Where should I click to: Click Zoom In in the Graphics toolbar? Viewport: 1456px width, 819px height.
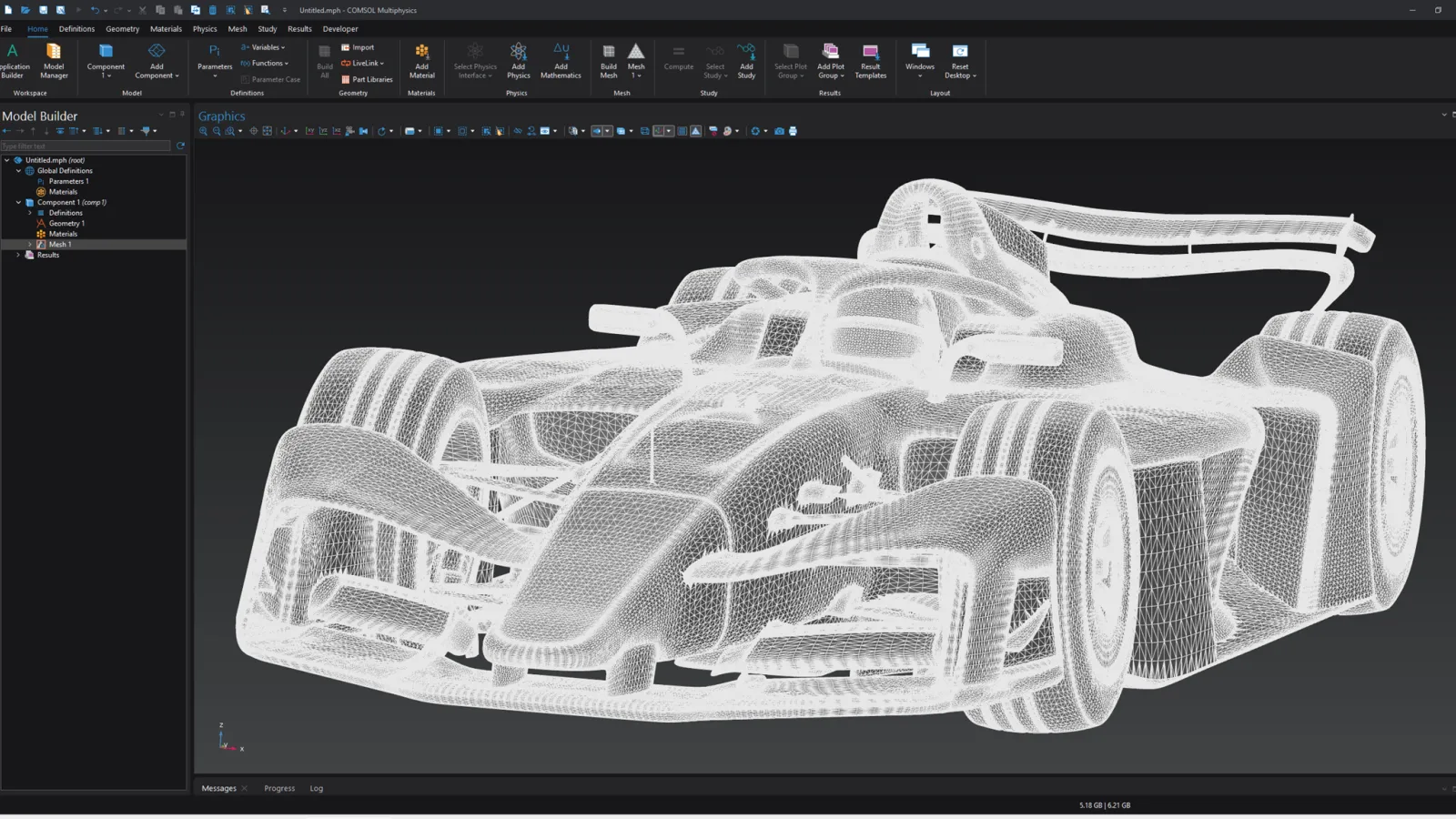[x=203, y=131]
